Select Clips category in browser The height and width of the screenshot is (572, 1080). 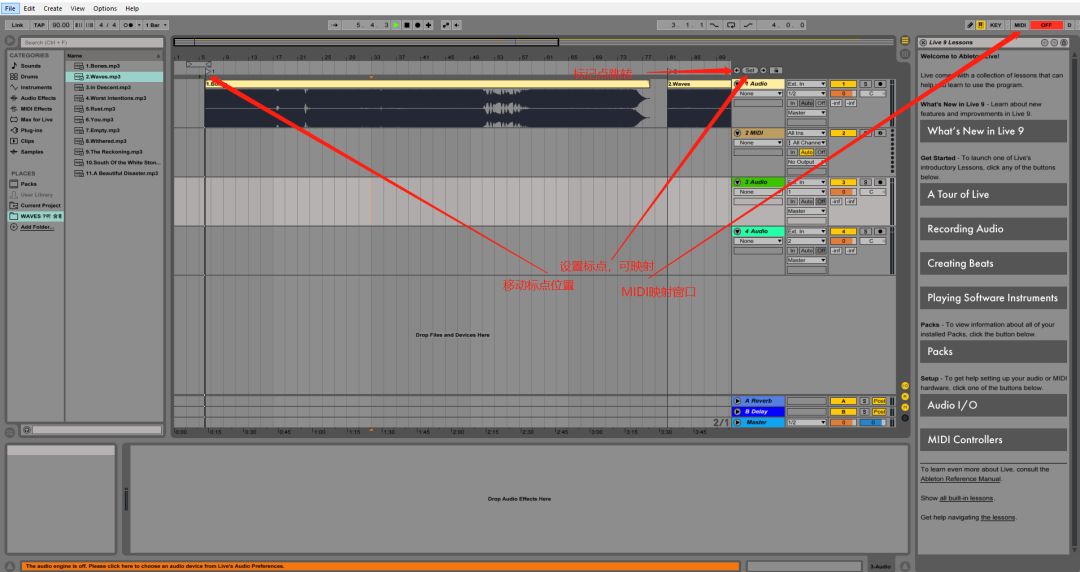27,141
